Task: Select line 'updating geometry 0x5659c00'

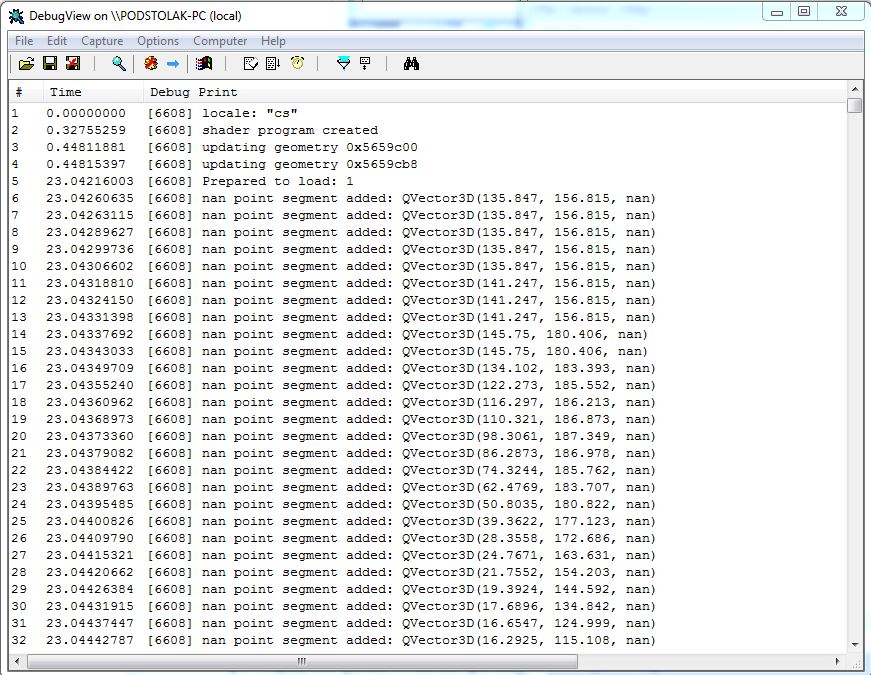Action: click(428, 147)
